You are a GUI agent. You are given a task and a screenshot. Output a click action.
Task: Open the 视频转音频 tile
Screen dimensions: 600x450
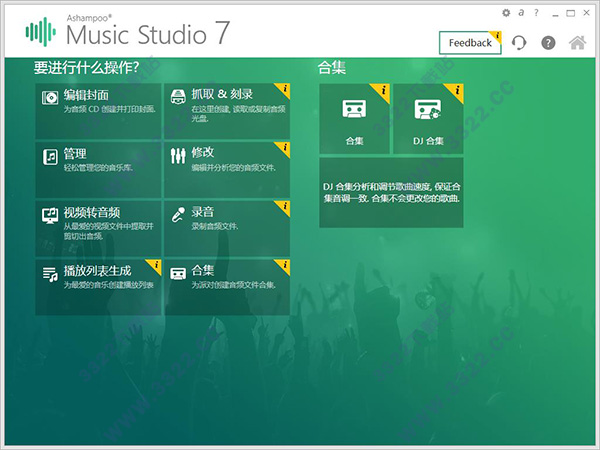click(x=98, y=228)
